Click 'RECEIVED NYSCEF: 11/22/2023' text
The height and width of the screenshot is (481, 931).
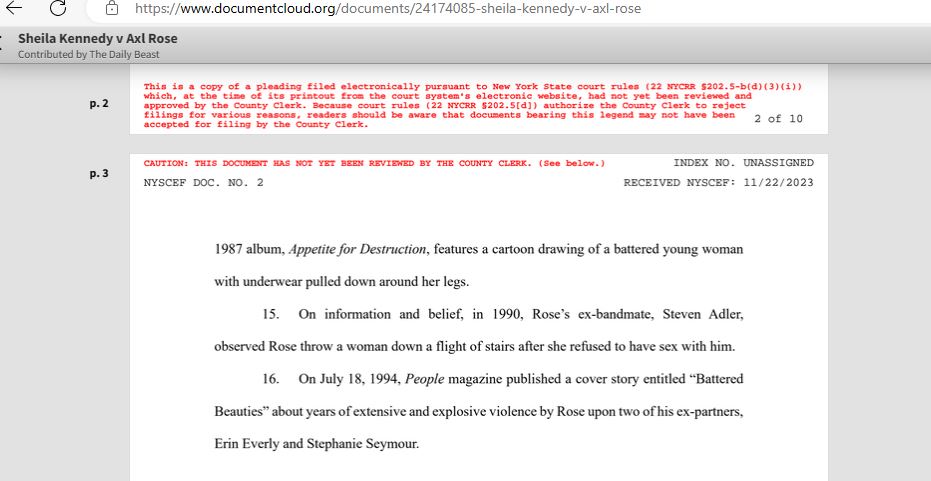click(x=718, y=183)
